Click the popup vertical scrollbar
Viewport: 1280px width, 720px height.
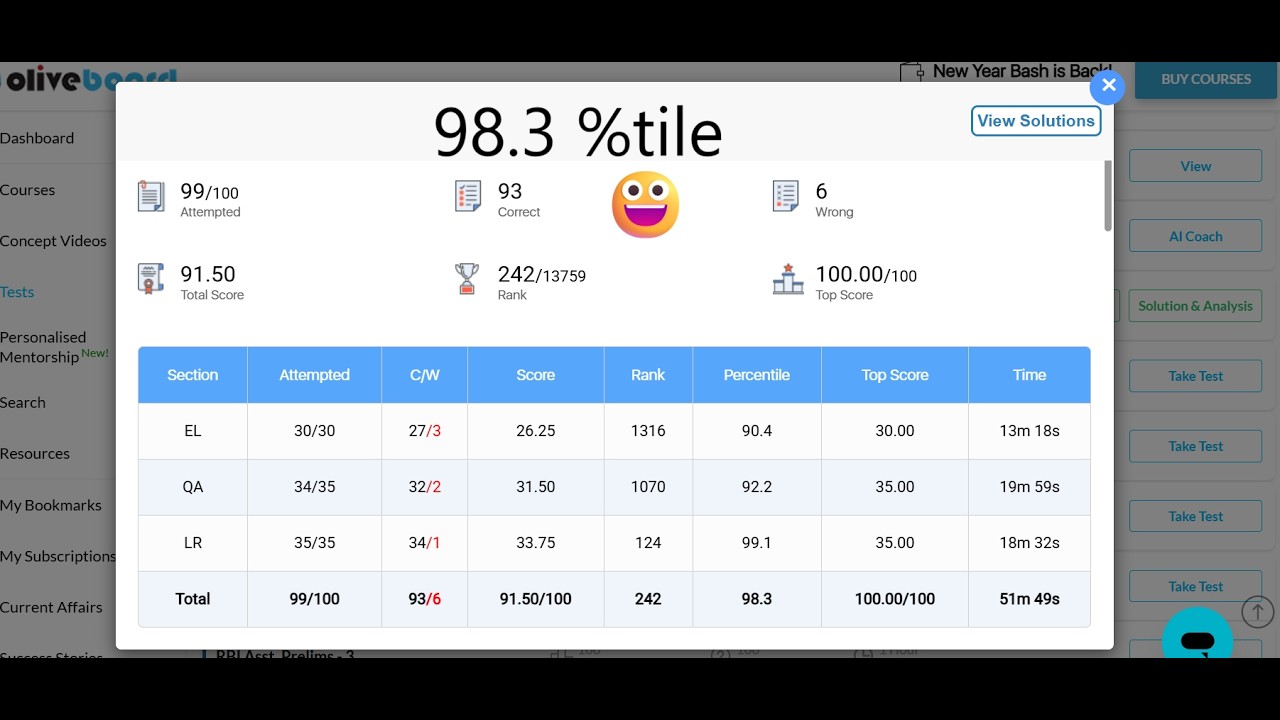(x=1107, y=196)
